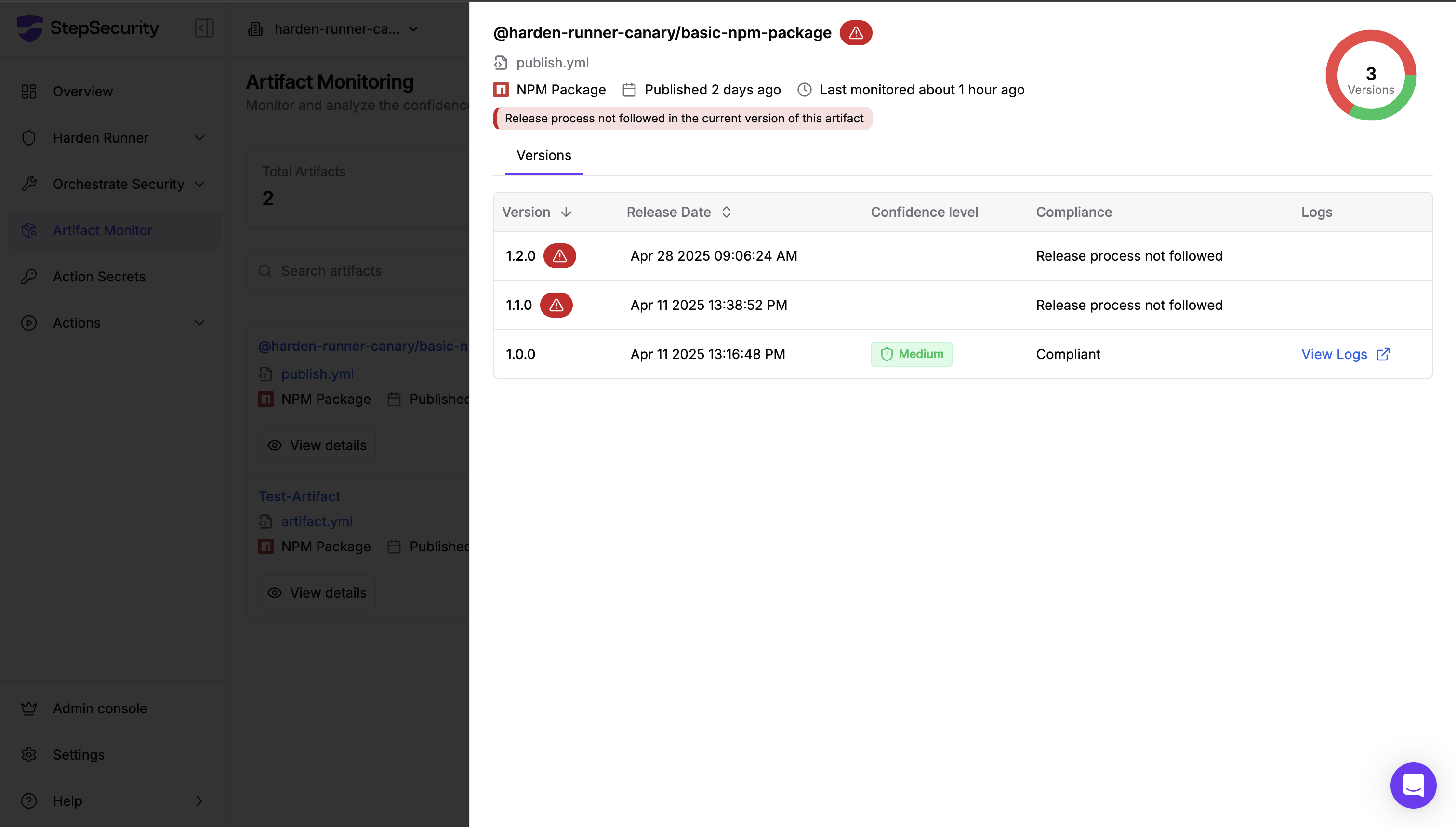Image resolution: width=1456 pixels, height=827 pixels.
Task: Click the warning badge on version 1.2.0
Action: (x=559, y=256)
